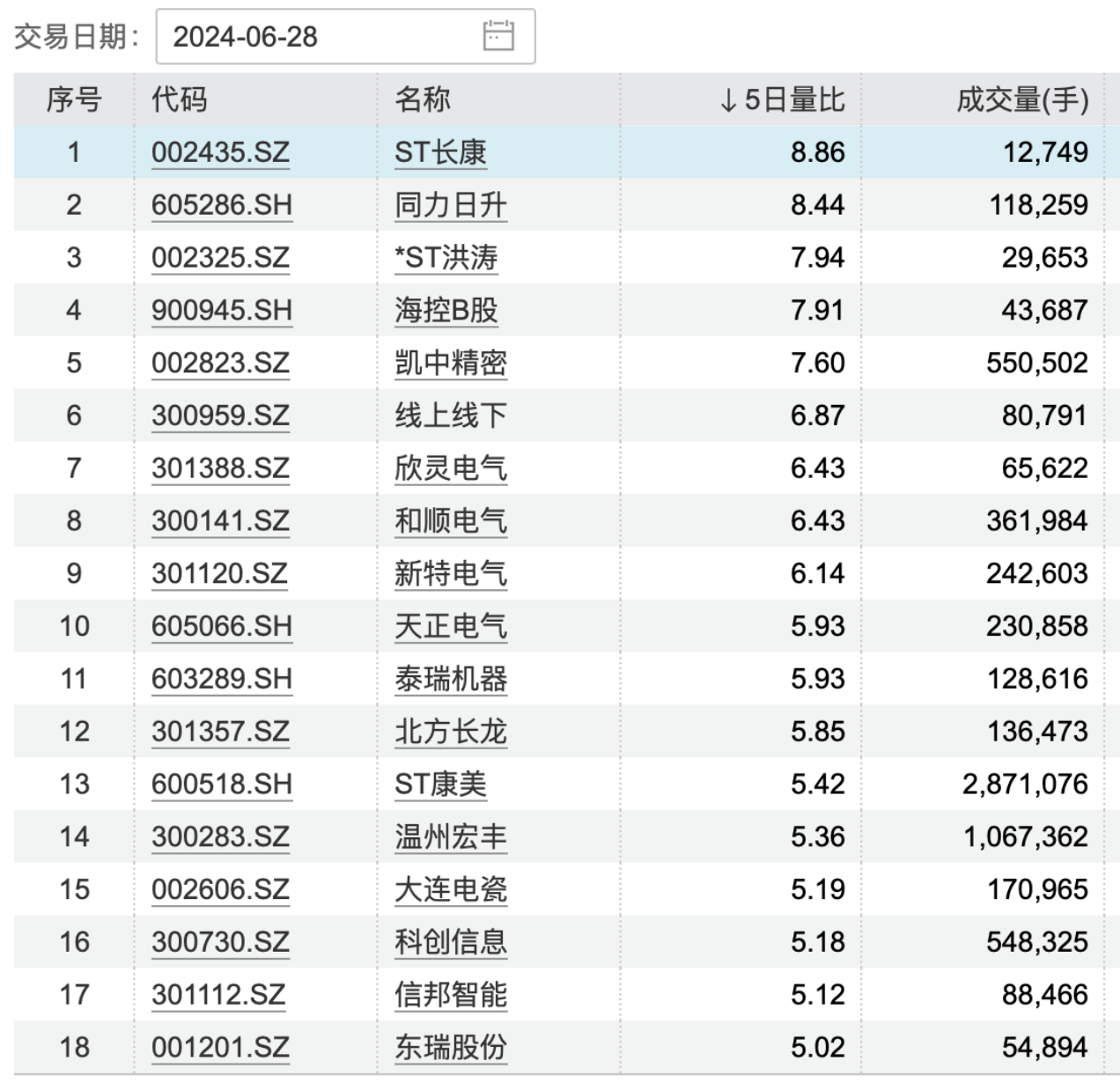
Task: Select volume ratio value 6.14
Action: click(818, 574)
